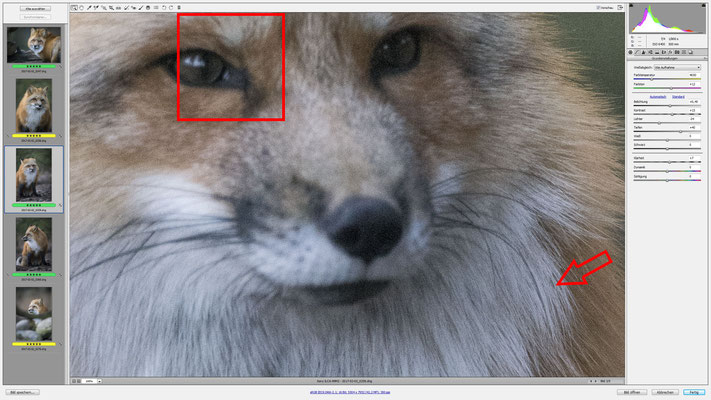Screen dimensions: 711x400
Task: Select the last thumbnail, fox behind rocks
Action: click(x=34, y=313)
